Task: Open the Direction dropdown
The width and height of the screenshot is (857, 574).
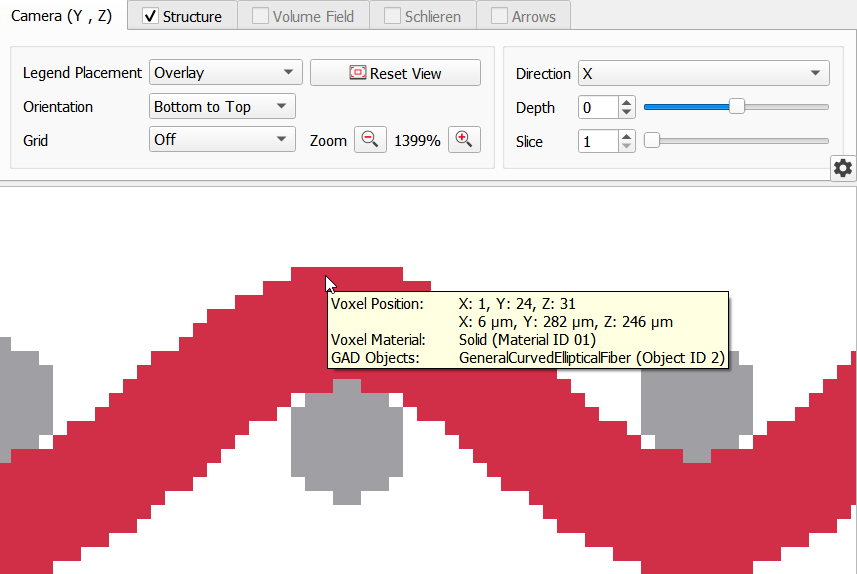Action: [703, 74]
